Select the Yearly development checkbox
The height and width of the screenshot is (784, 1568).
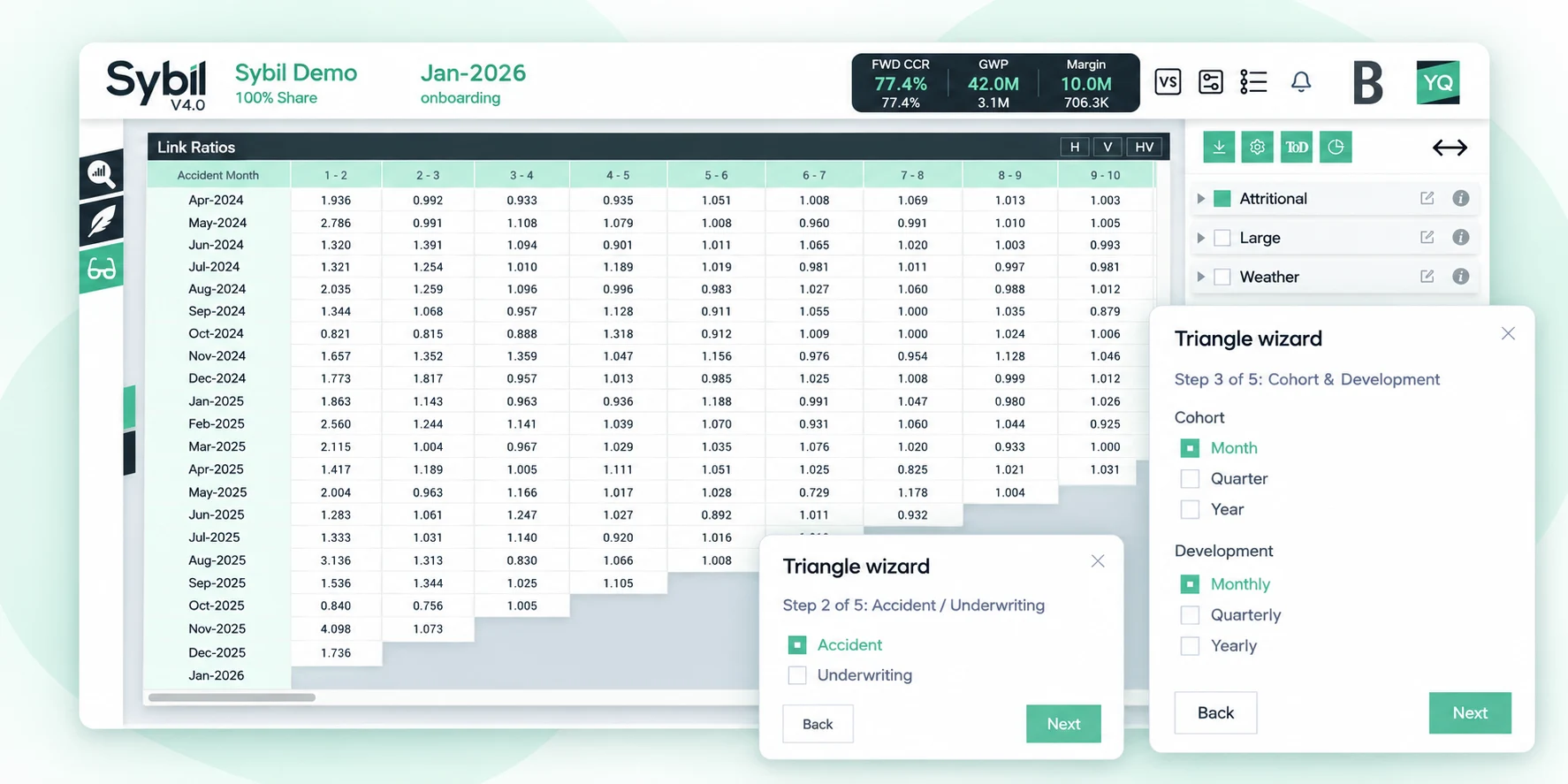(1190, 646)
